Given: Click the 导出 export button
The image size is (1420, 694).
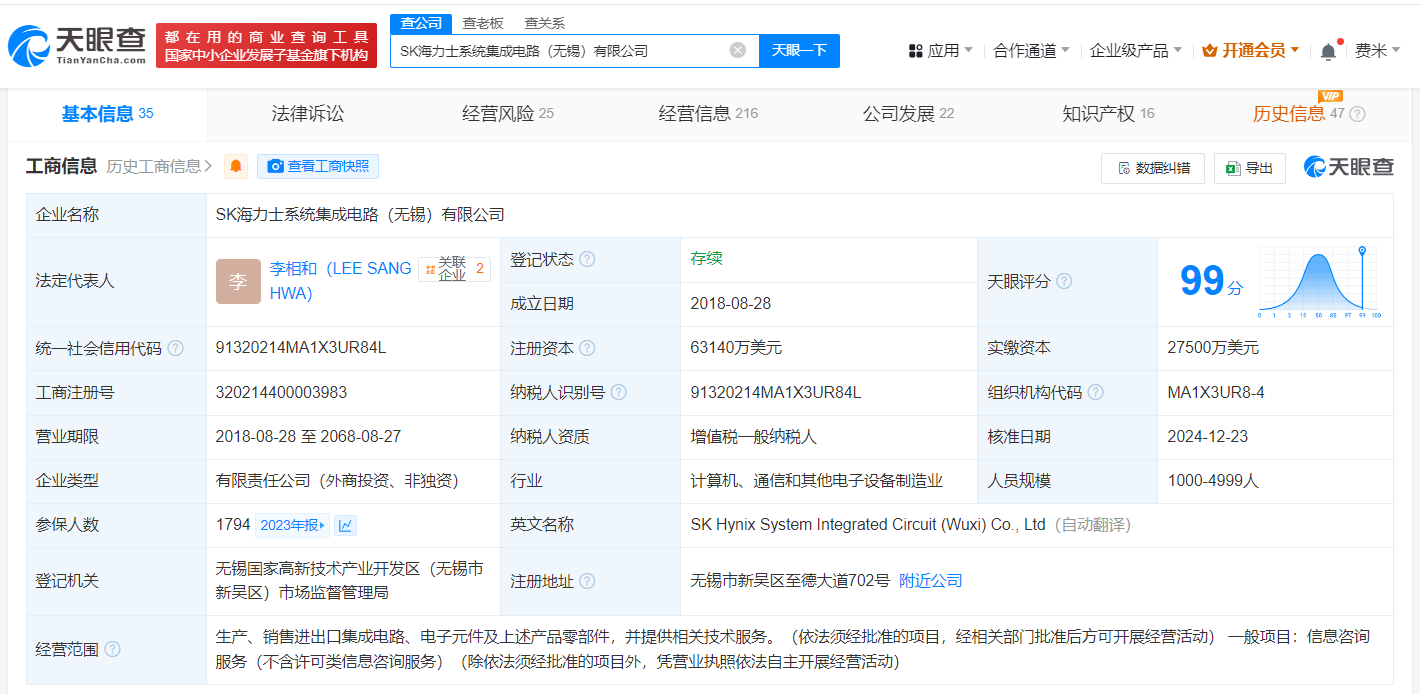Looking at the screenshot, I should click(x=1250, y=168).
